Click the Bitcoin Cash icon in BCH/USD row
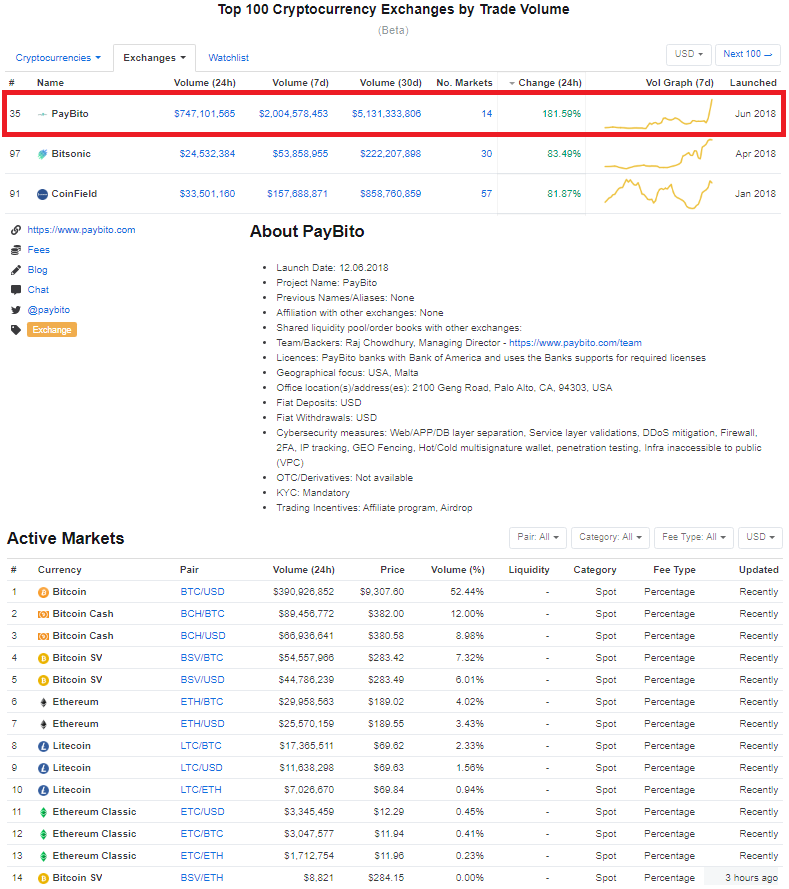This screenshot has height=889, width=789. (x=43, y=636)
